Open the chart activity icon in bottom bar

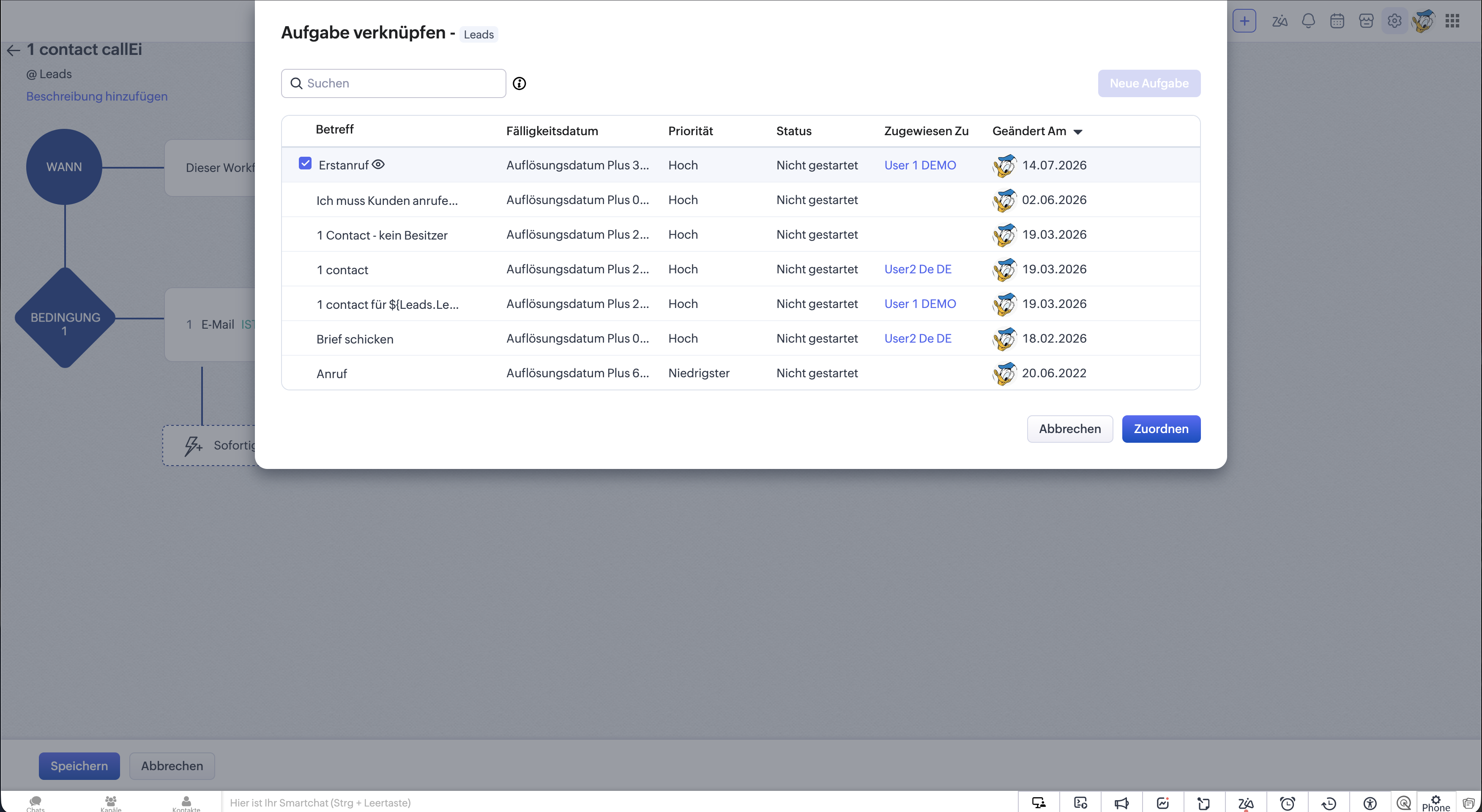[1163, 803]
